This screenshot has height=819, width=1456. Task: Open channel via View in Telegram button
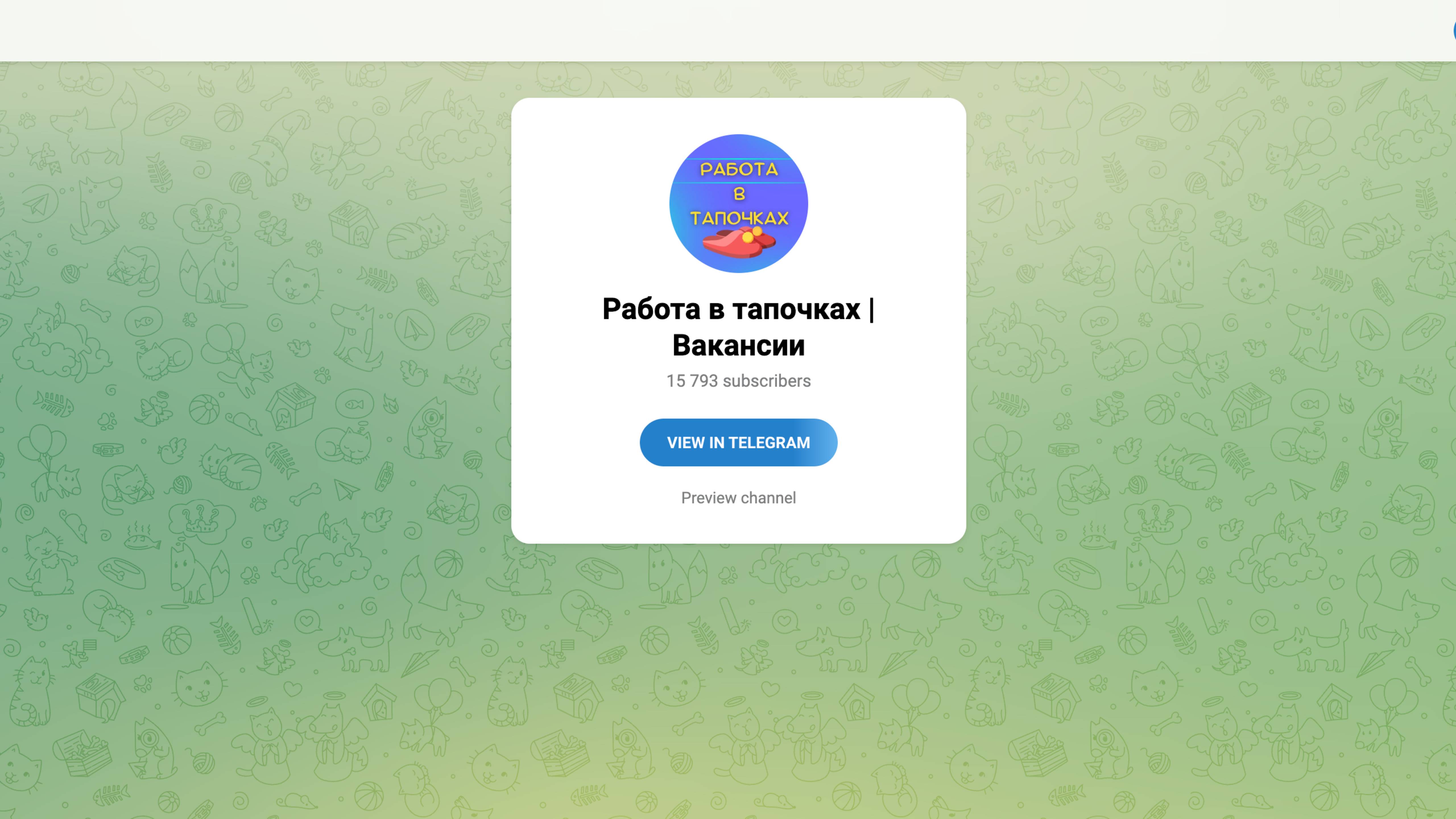tap(738, 442)
